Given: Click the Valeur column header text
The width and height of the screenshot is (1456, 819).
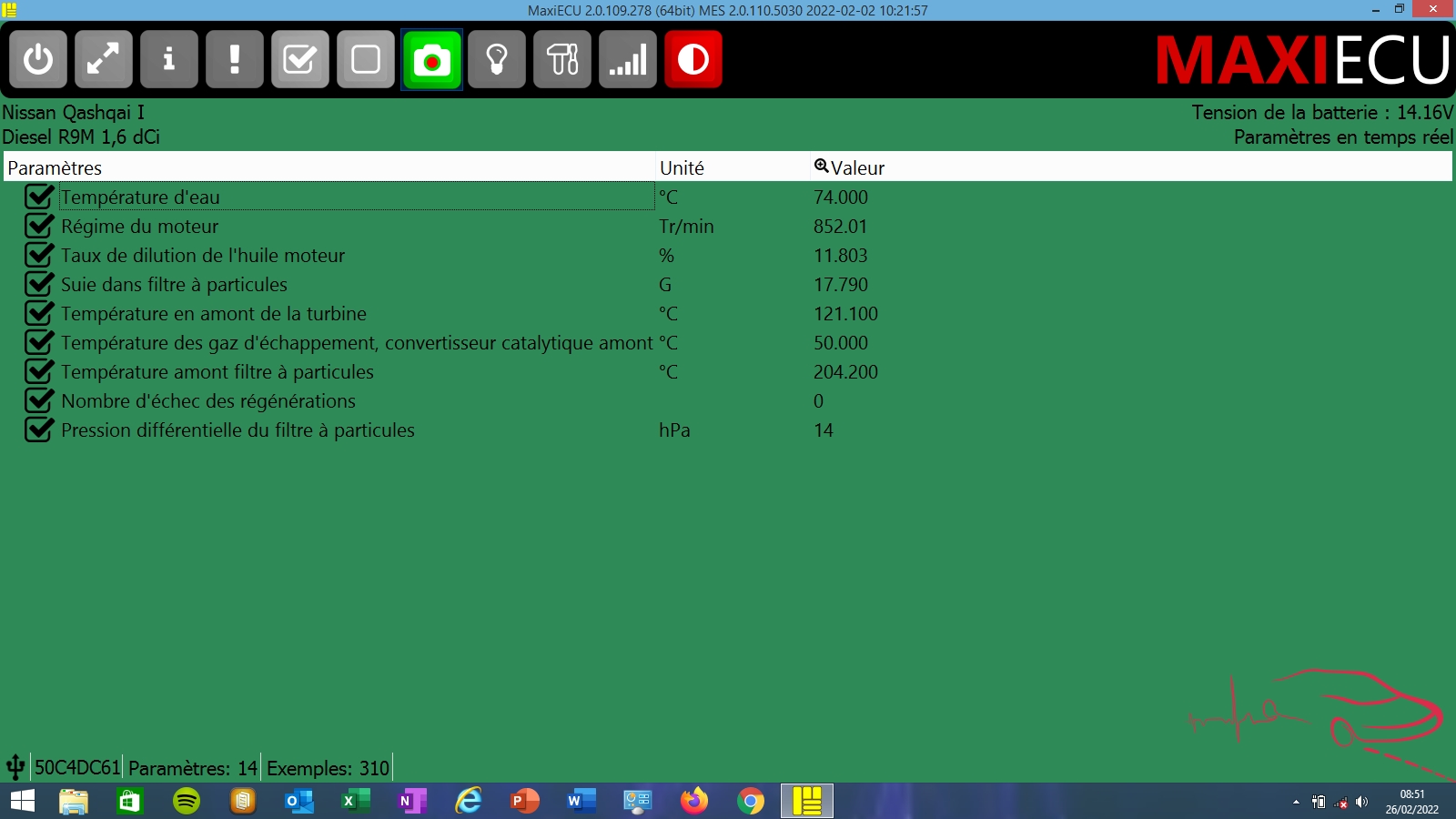Looking at the screenshot, I should point(857,167).
